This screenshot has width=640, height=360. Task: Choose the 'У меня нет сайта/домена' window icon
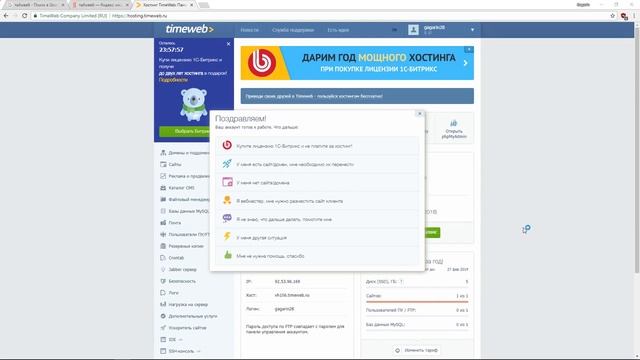pos(227,182)
